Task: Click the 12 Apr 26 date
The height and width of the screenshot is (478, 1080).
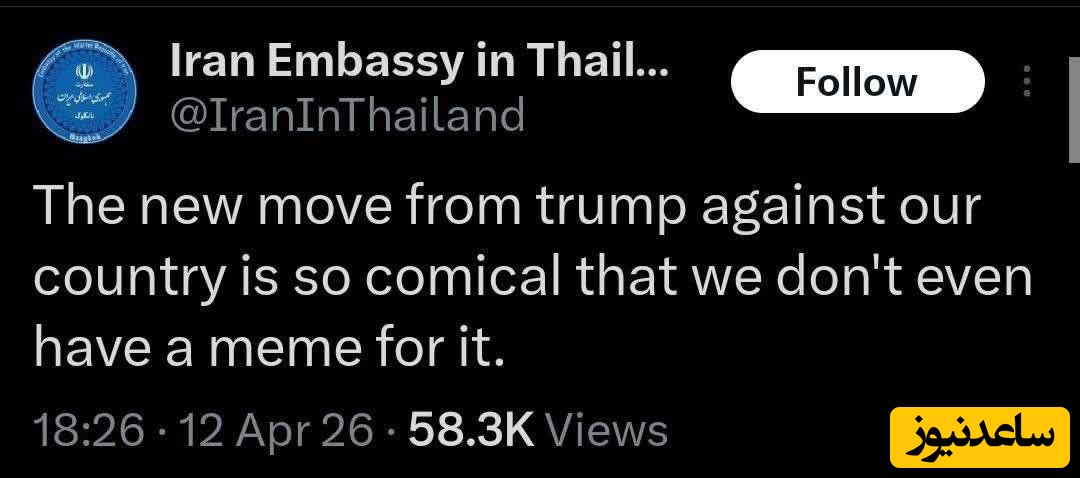Action: [x=272, y=431]
